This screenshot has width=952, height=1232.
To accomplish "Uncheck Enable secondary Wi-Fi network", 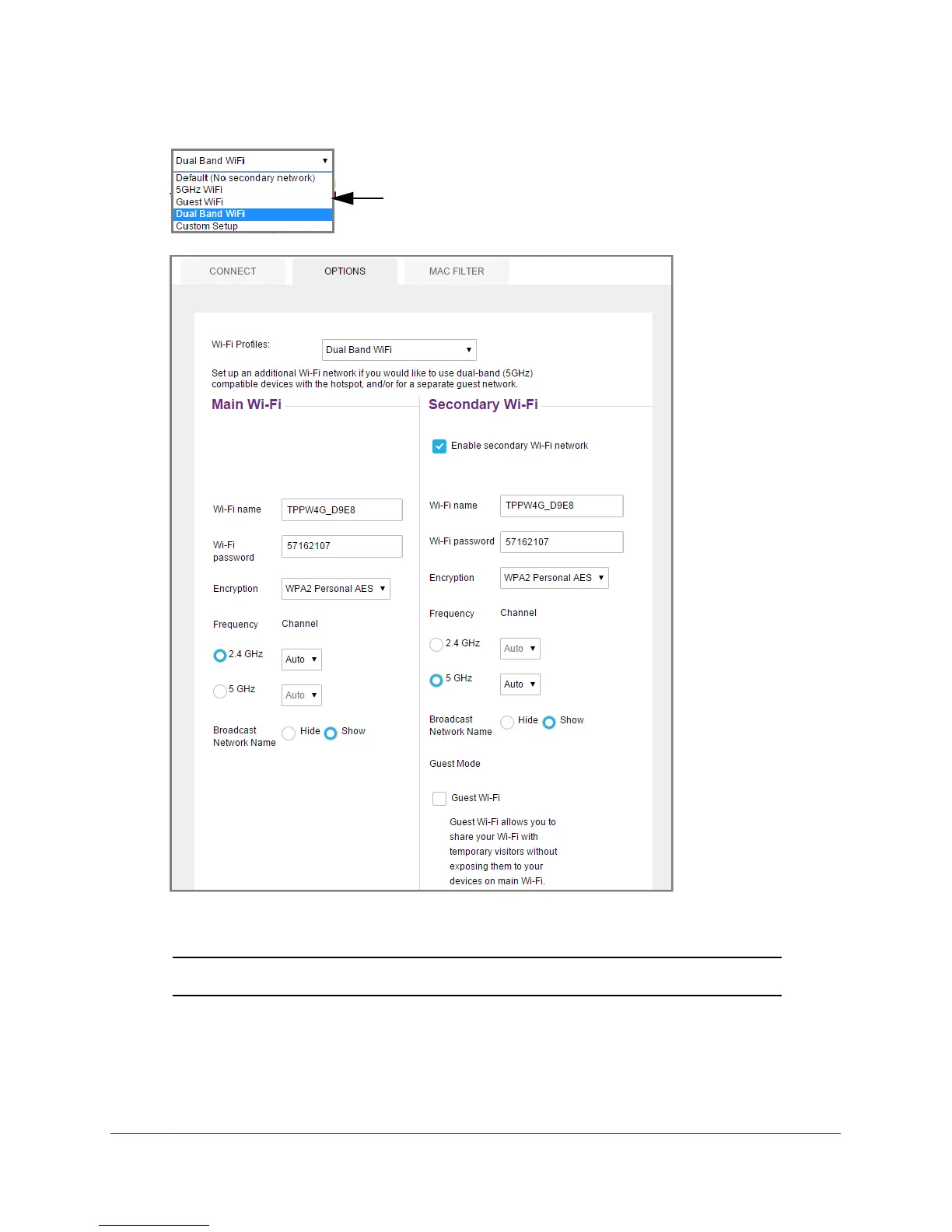I will [439, 446].
